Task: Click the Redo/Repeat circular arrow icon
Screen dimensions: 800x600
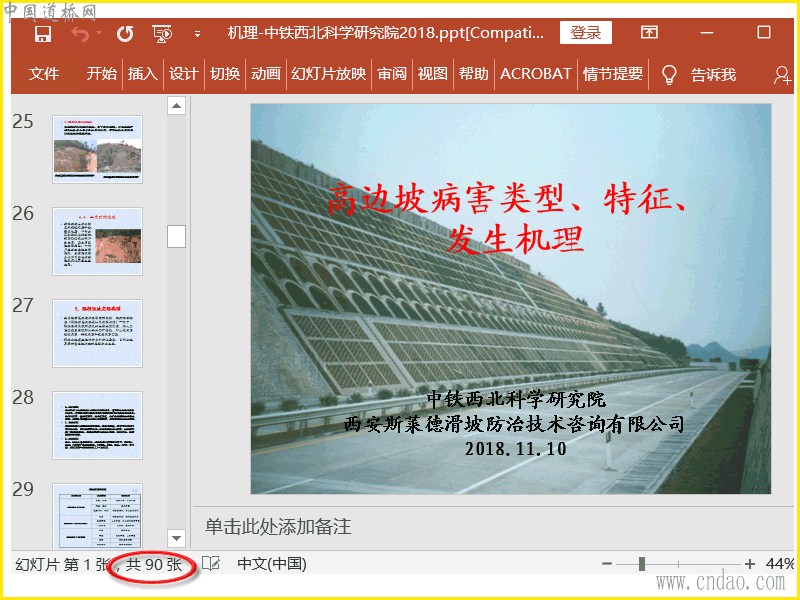Action: coord(125,34)
